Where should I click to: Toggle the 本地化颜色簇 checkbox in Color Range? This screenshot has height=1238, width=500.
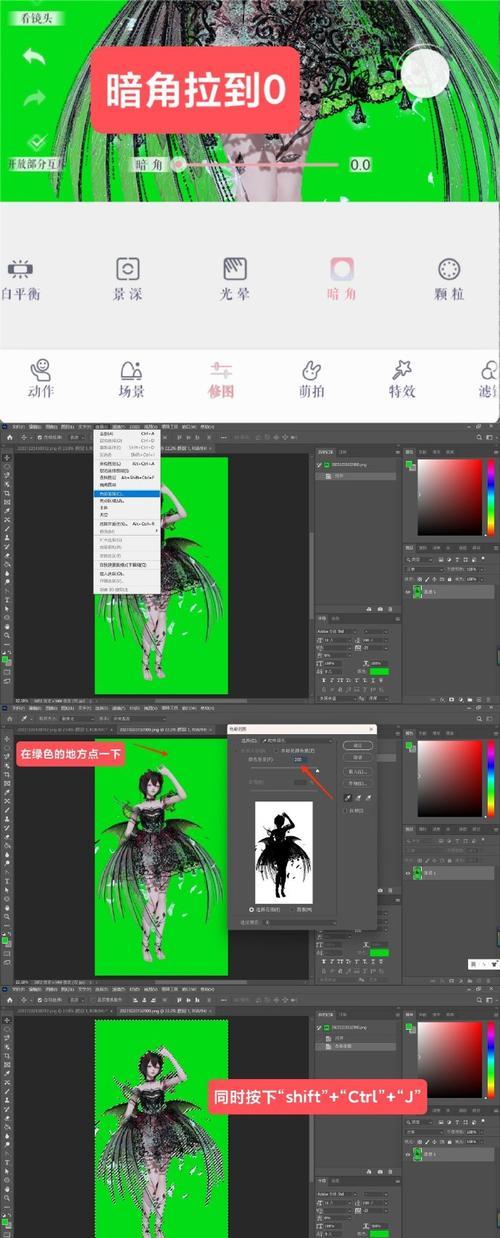pos(277,751)
